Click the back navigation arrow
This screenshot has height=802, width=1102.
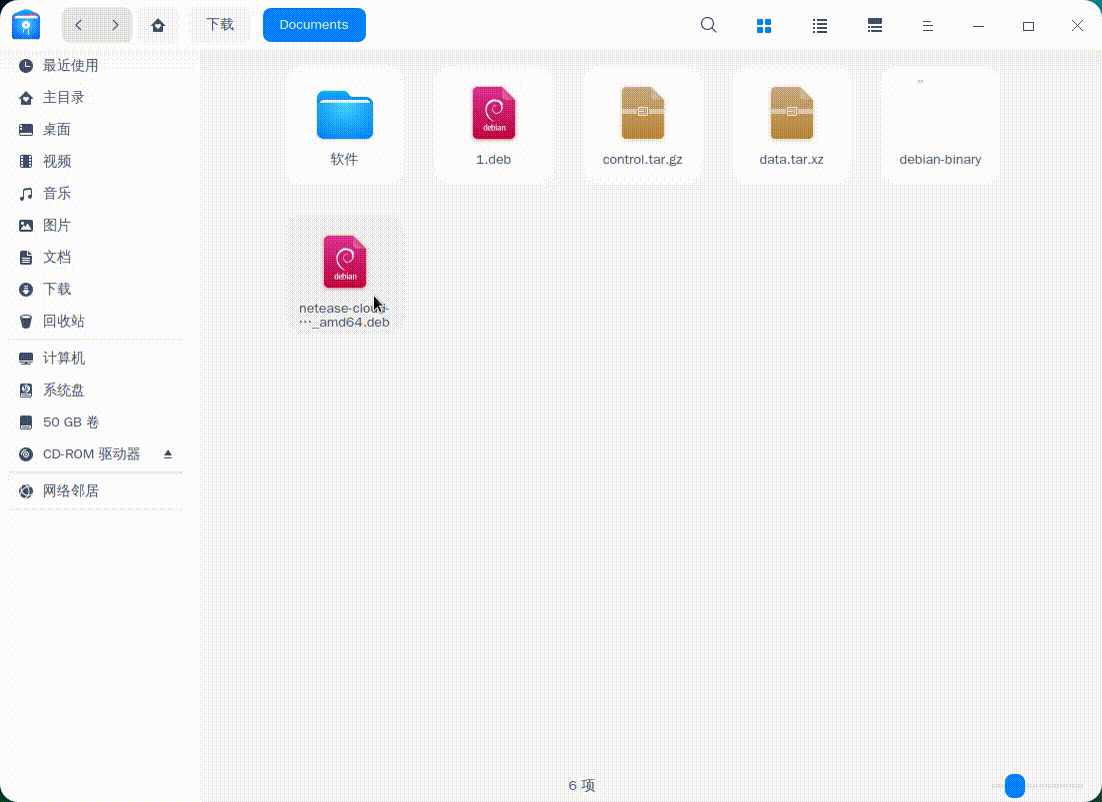point(79,25)
